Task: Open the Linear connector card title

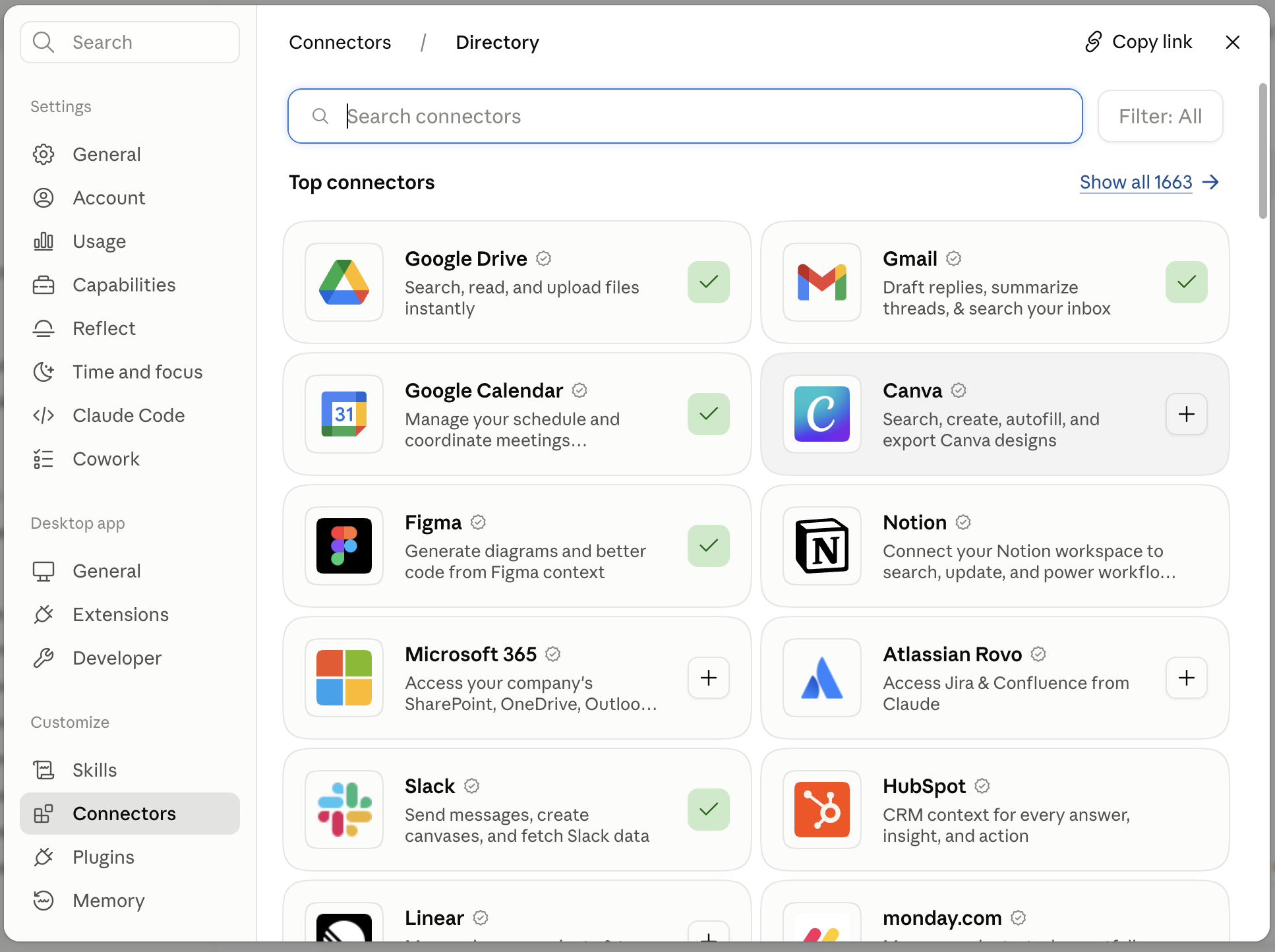Action: 434,918
